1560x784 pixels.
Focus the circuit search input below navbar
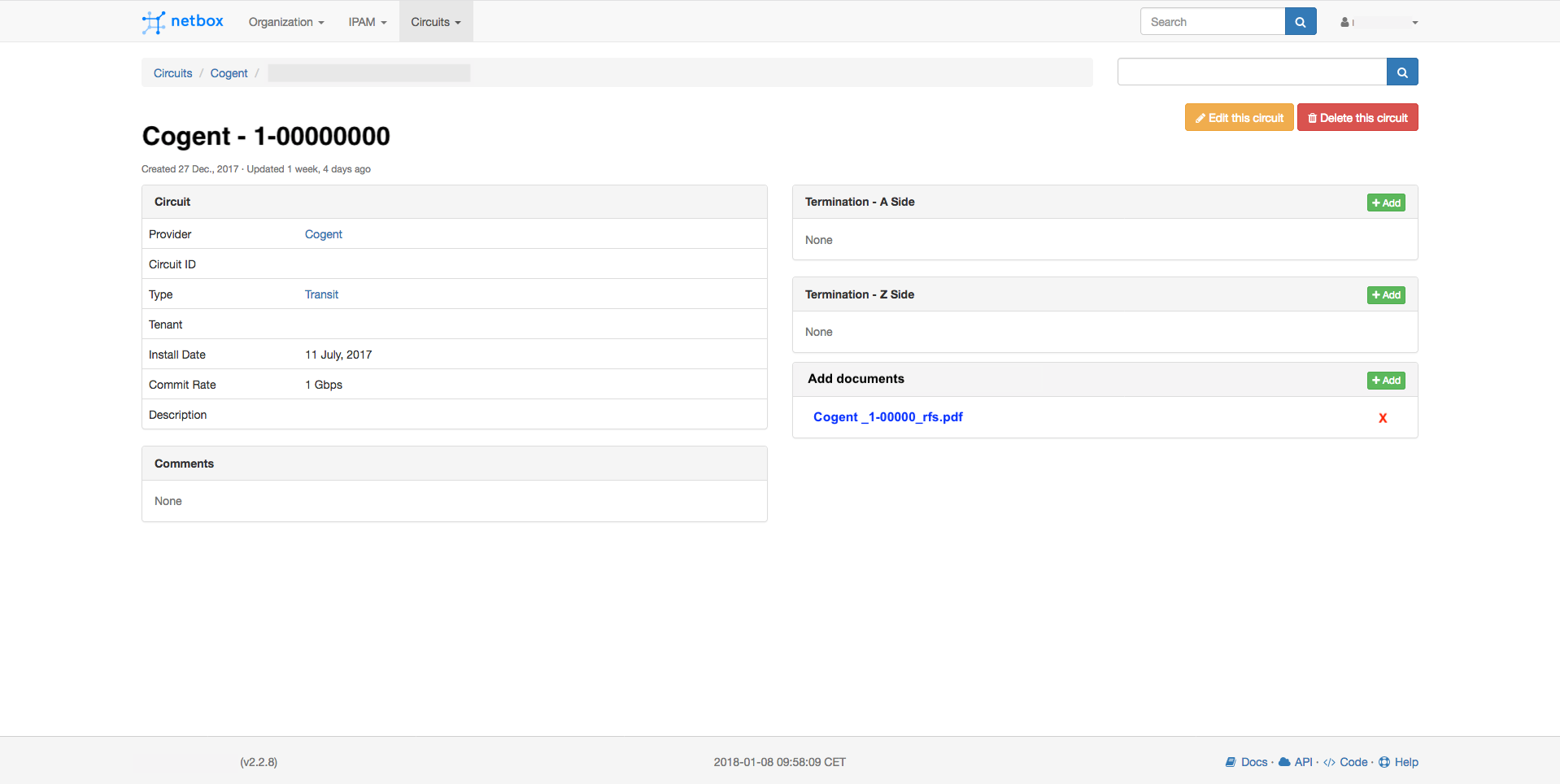click(1253, 72)
